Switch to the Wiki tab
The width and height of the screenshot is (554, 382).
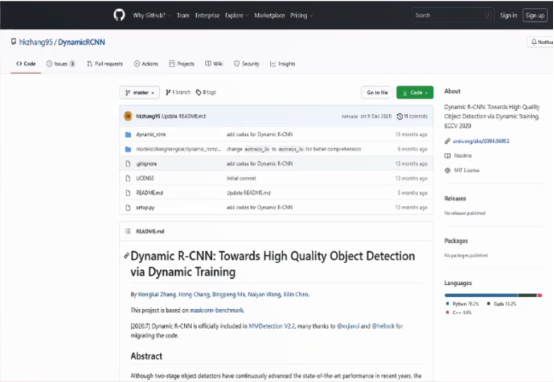tap(214, 64)
